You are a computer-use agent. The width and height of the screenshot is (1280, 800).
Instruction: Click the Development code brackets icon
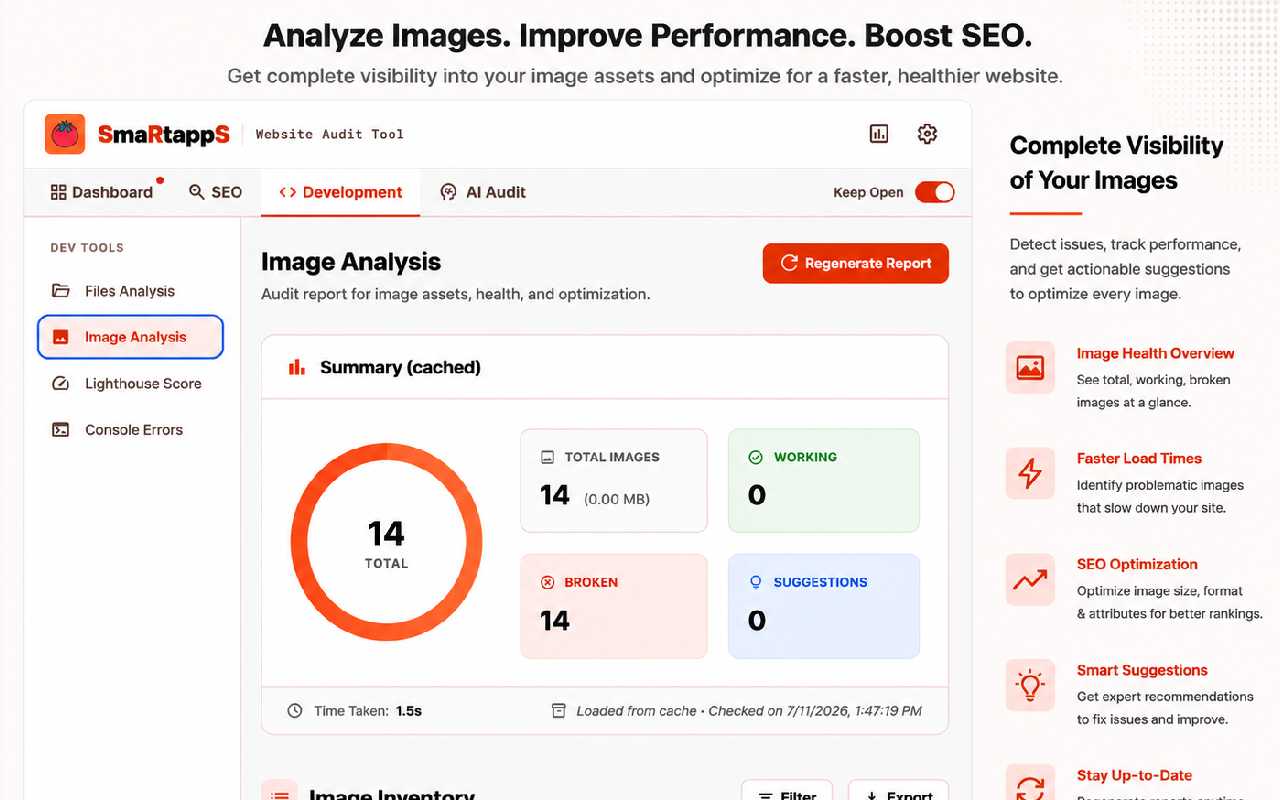[x=288, y=192]
